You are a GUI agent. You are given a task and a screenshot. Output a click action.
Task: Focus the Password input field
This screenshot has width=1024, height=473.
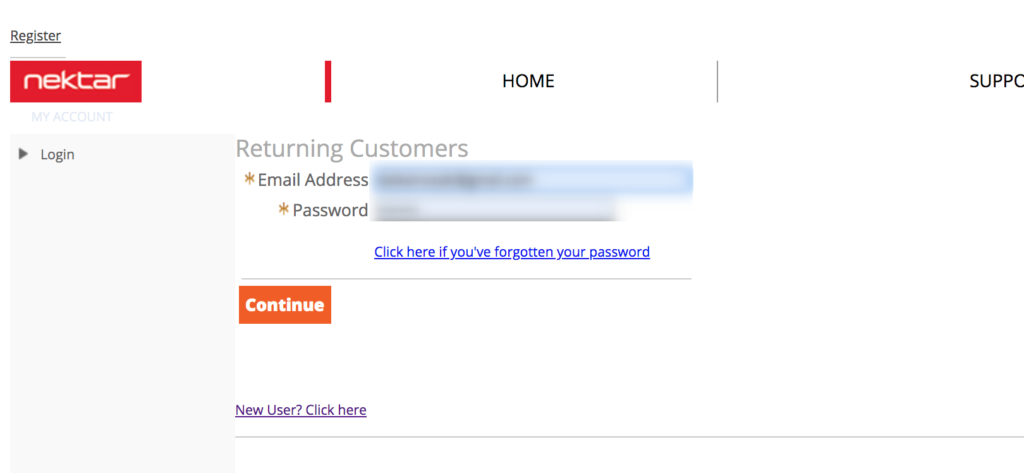[492, 210]
